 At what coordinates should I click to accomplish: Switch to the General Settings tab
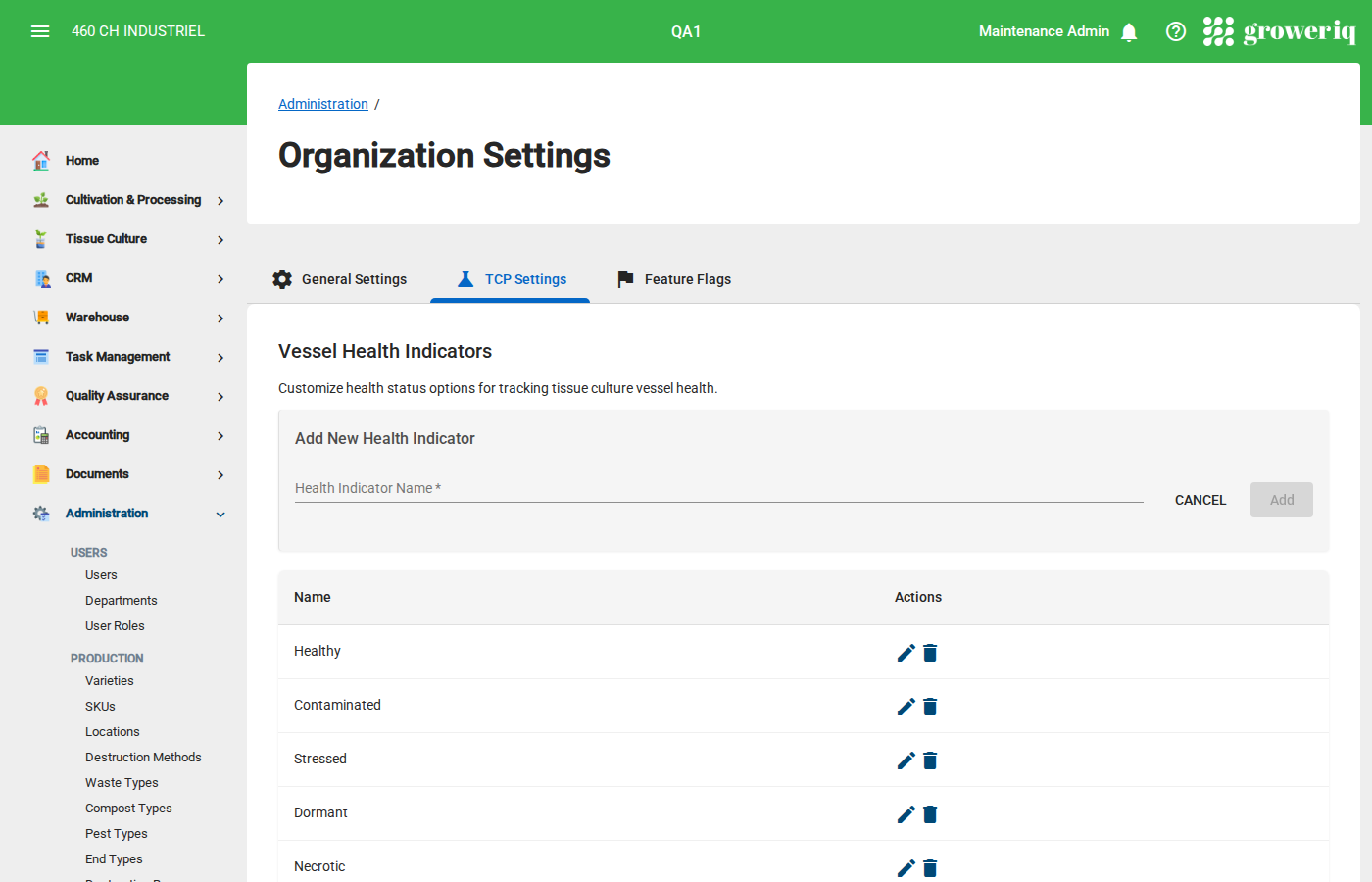tap(340, 279)
